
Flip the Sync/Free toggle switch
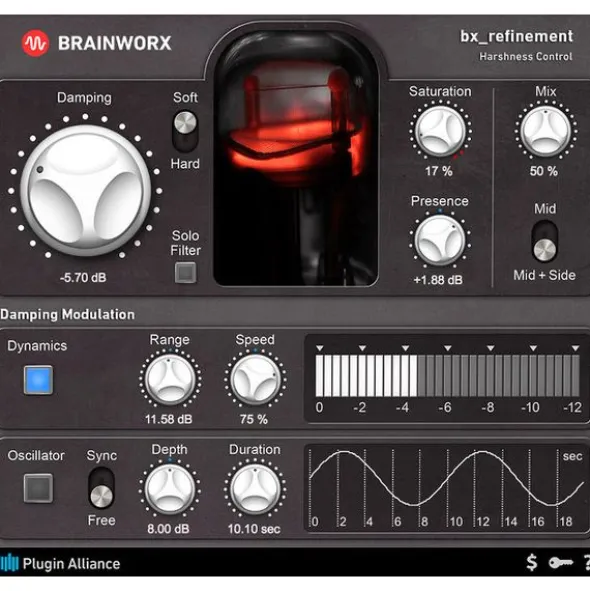point(101,488)
